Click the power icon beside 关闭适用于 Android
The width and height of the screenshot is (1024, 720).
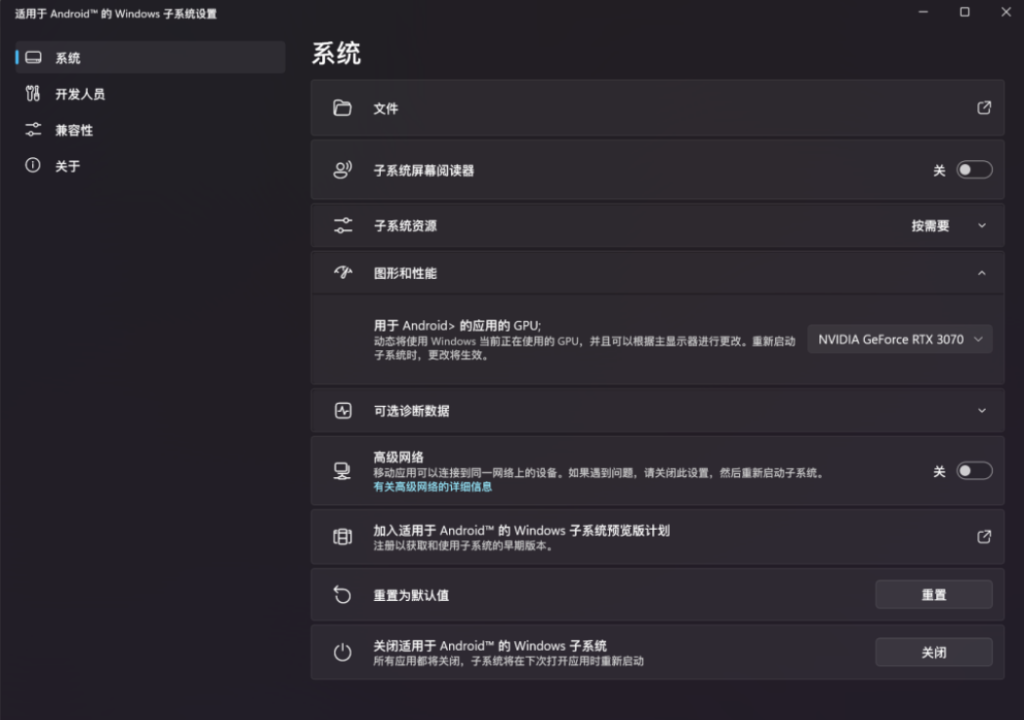(342, 652)
